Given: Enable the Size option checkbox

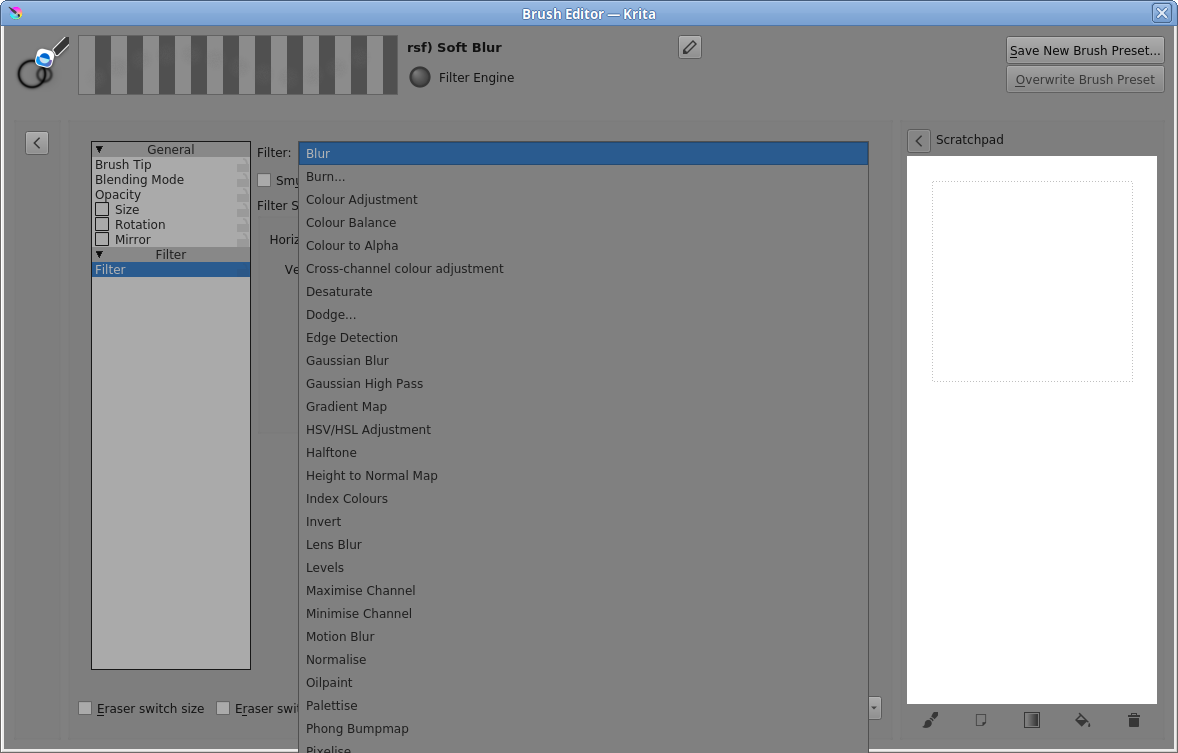Looking at the screenshot, I should [102, 209].
